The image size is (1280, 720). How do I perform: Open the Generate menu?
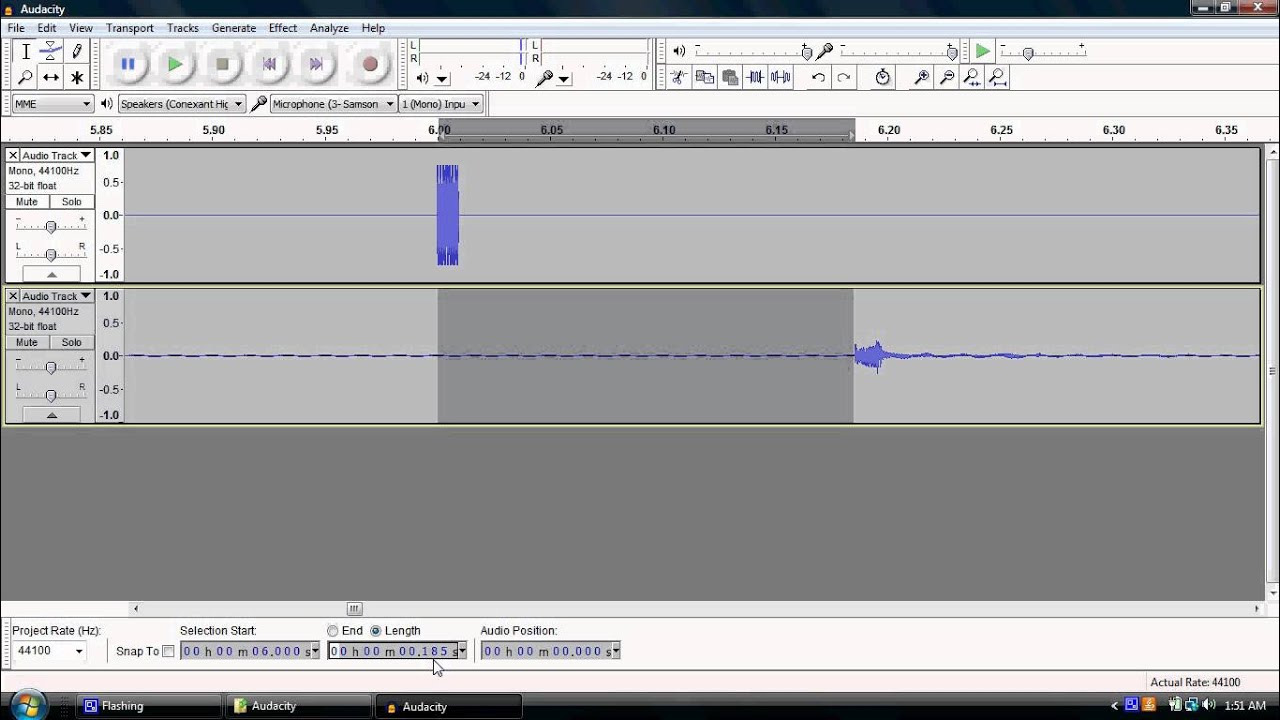point(234,28)
